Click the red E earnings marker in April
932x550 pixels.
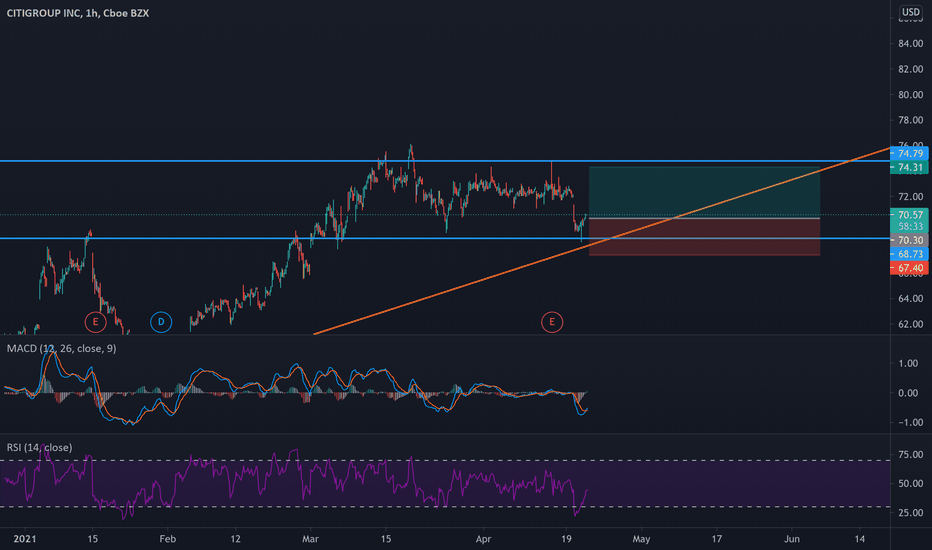tap(552, 322)
